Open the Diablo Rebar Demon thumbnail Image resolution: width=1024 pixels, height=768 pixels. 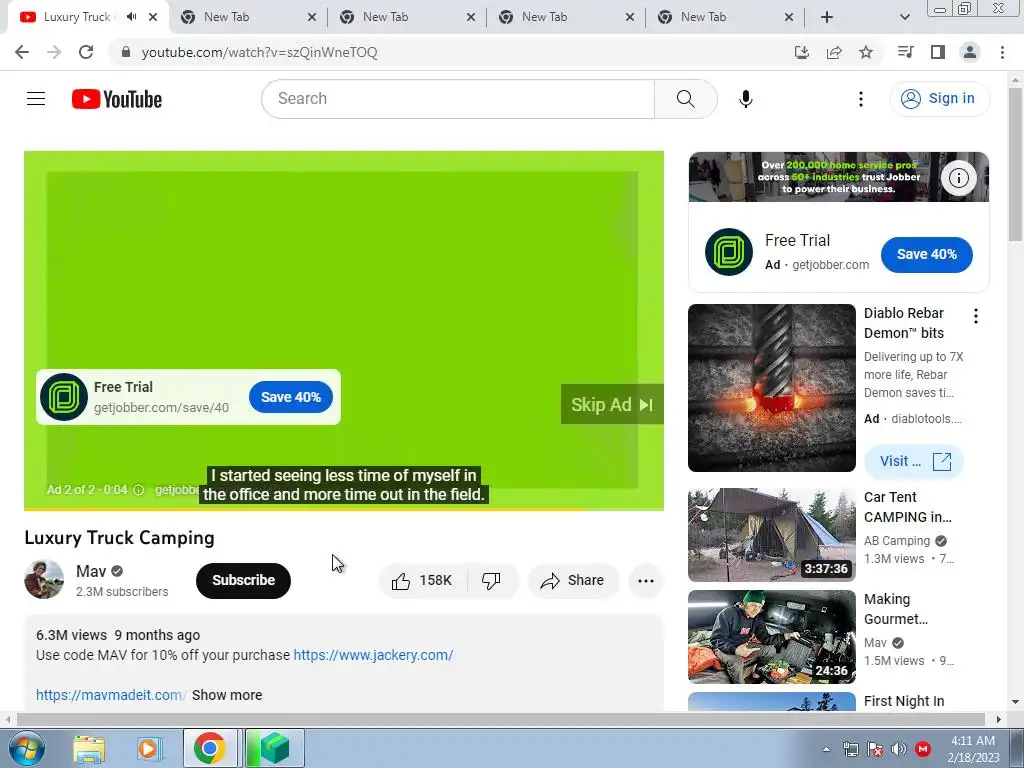click(772, 388)
